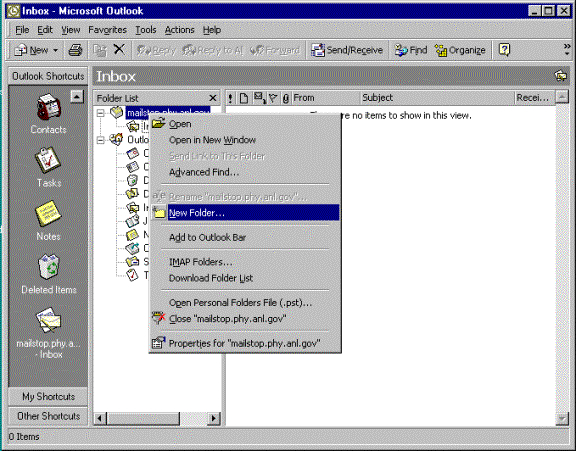Viewport: 576px width, 451px height.
Task: Click Folder List scroll left arrow
Action: click(x=100, y=418)
